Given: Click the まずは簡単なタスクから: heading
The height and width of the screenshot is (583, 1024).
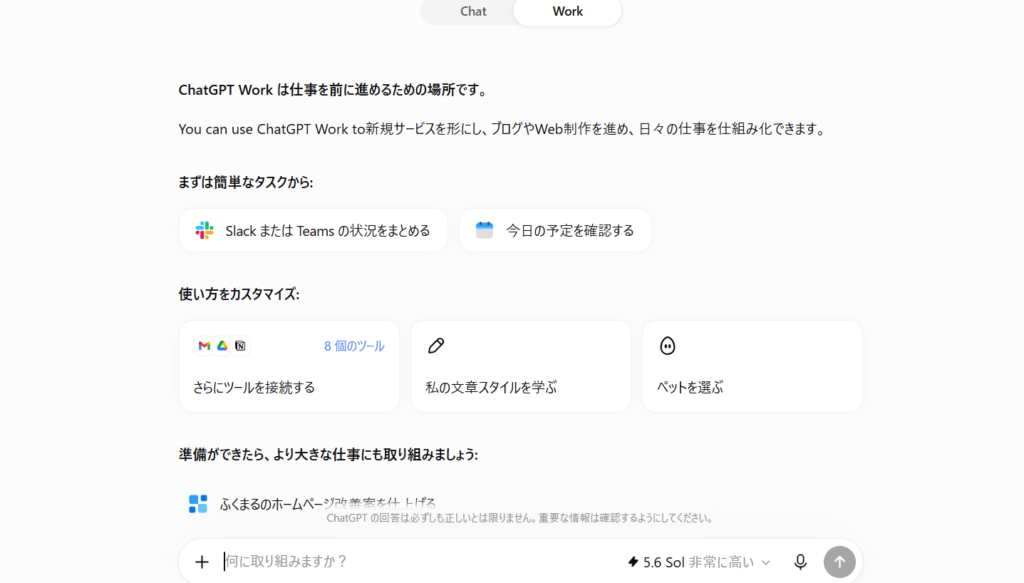Looking at the screenshot, I should point(246,182).
